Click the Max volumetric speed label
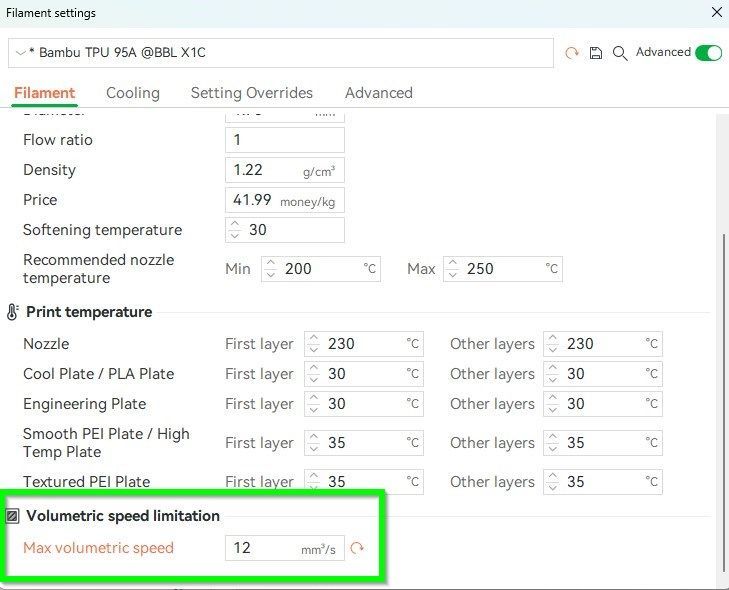Viewport: 729px width, 590px height. click(99, 548)
